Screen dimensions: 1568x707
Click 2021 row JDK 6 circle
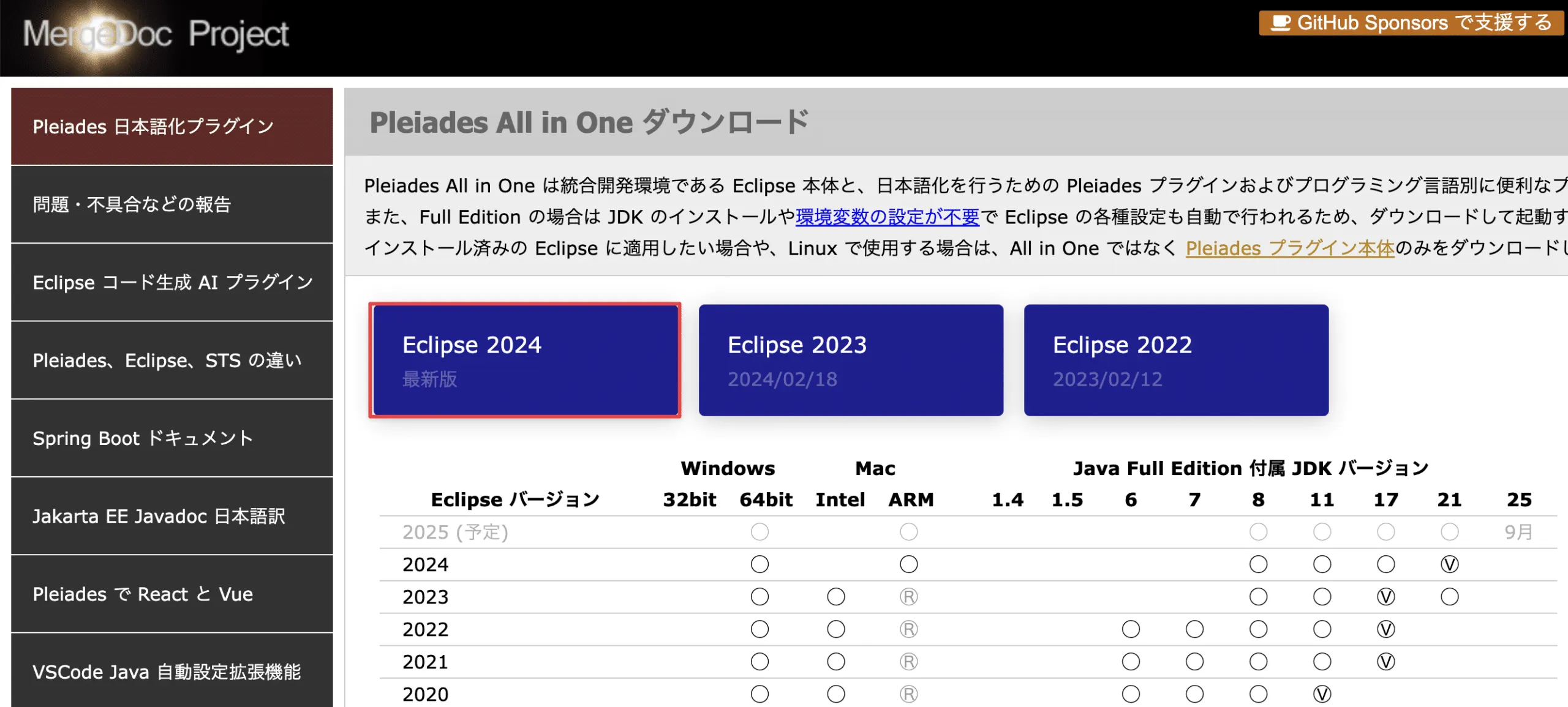[x=1131, y=662]
